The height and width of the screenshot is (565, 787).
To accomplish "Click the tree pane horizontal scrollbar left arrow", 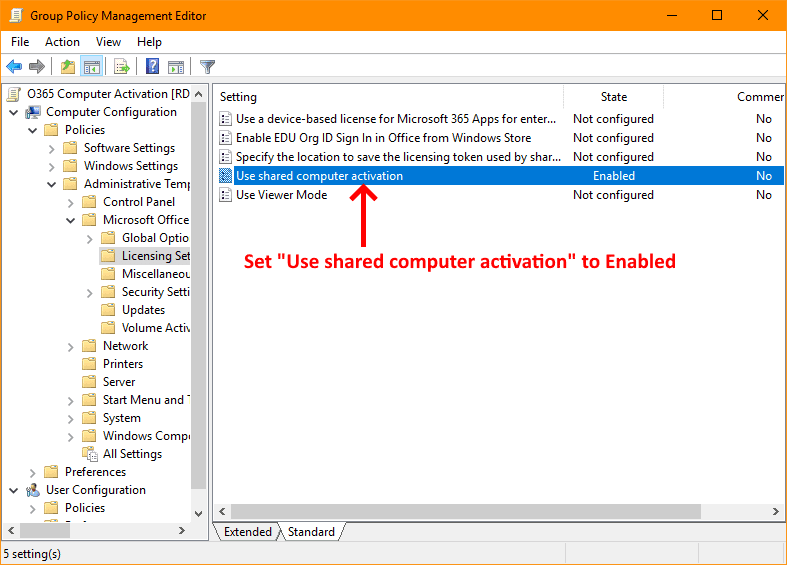I will (11, 530).
